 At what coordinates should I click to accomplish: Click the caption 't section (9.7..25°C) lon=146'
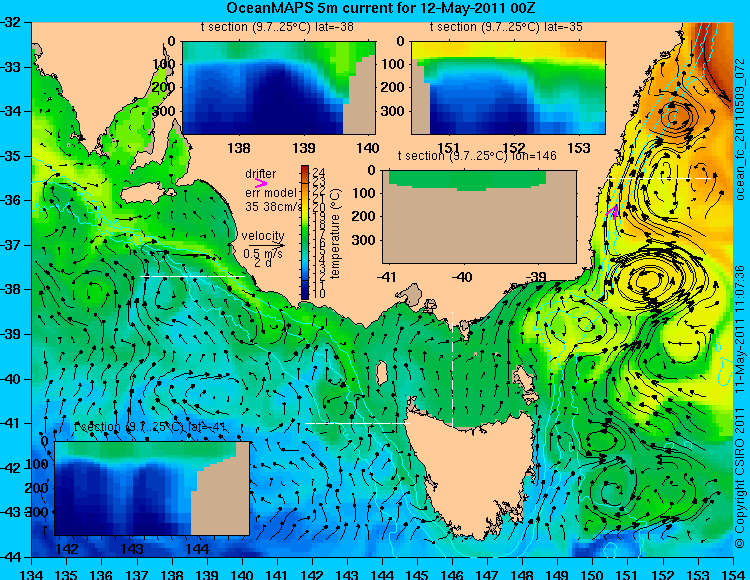pos(477,156)
